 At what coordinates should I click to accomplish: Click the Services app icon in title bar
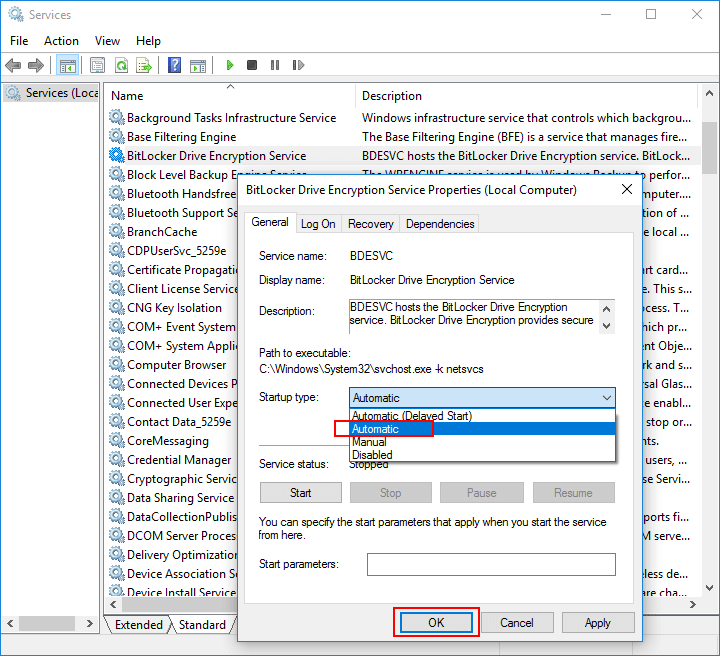16,14
